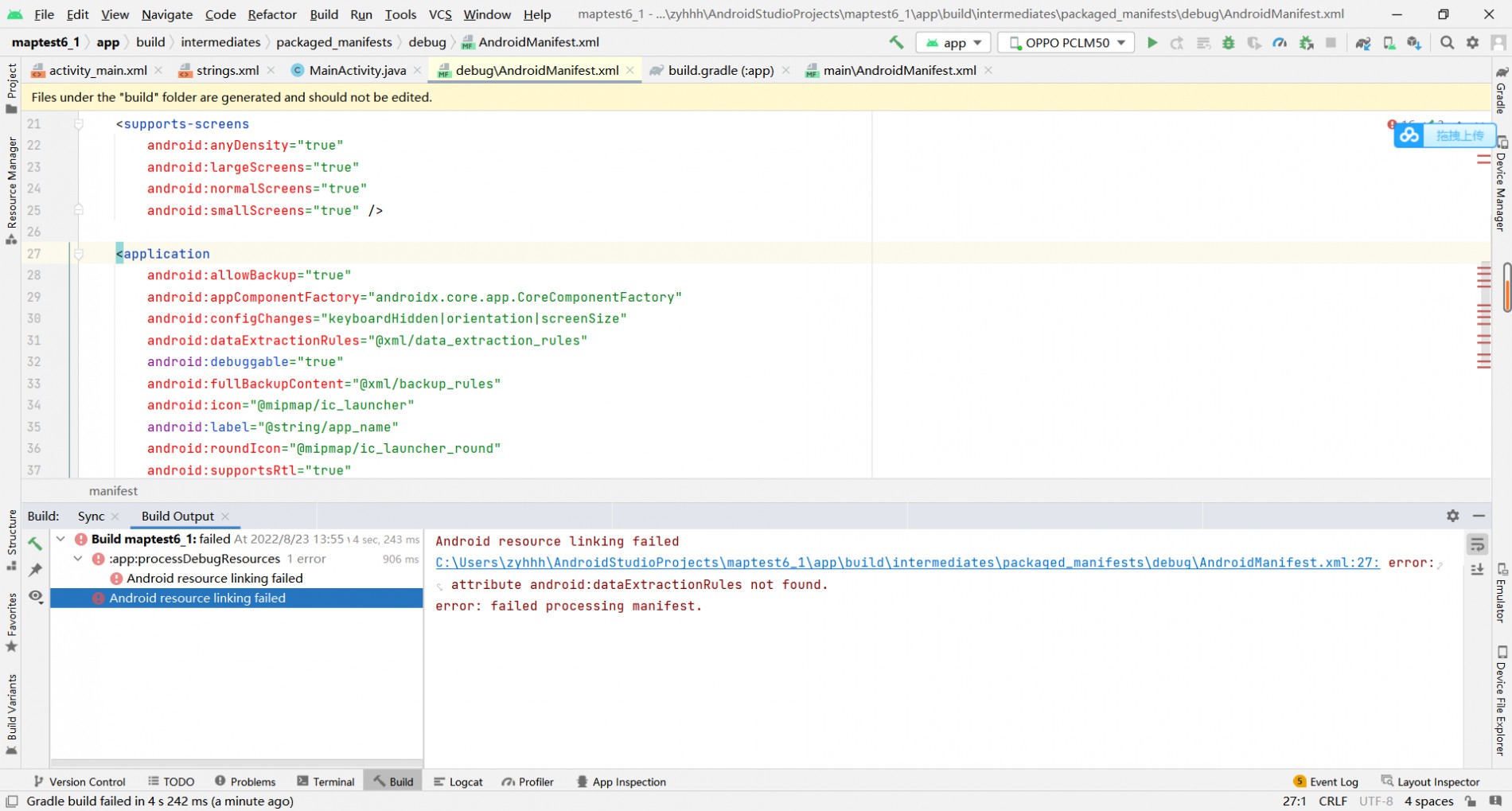Click the green Run app button
The width and height of the screenshot is (1512, 811).
pyautogui.click(x=1152, y=43)
